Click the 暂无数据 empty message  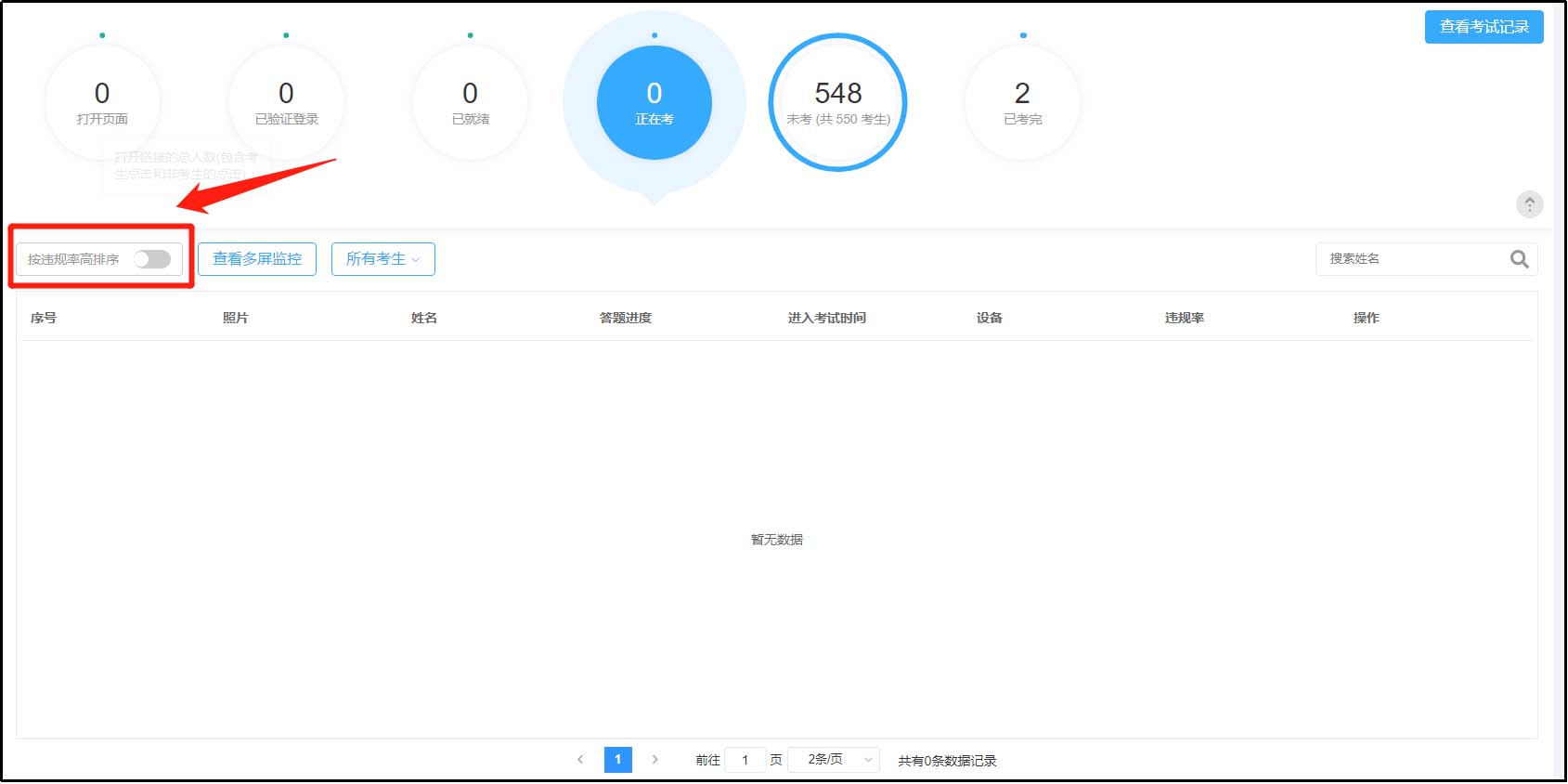(777, 540)
